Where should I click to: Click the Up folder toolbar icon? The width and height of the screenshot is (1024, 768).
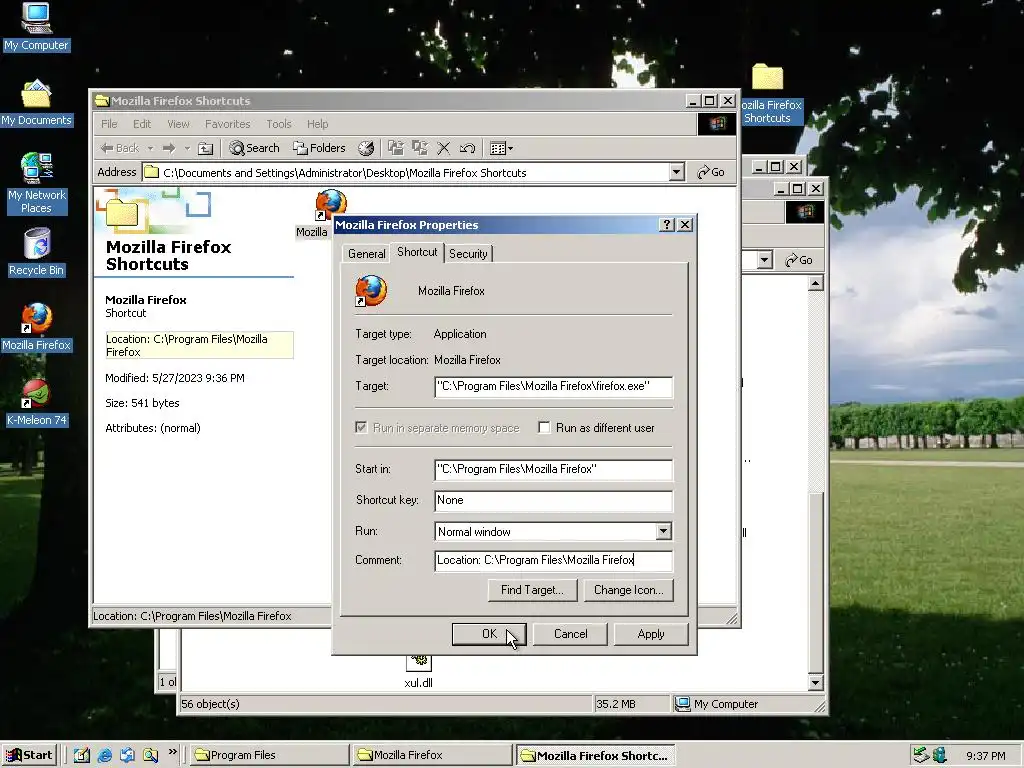tap(205, 148)
